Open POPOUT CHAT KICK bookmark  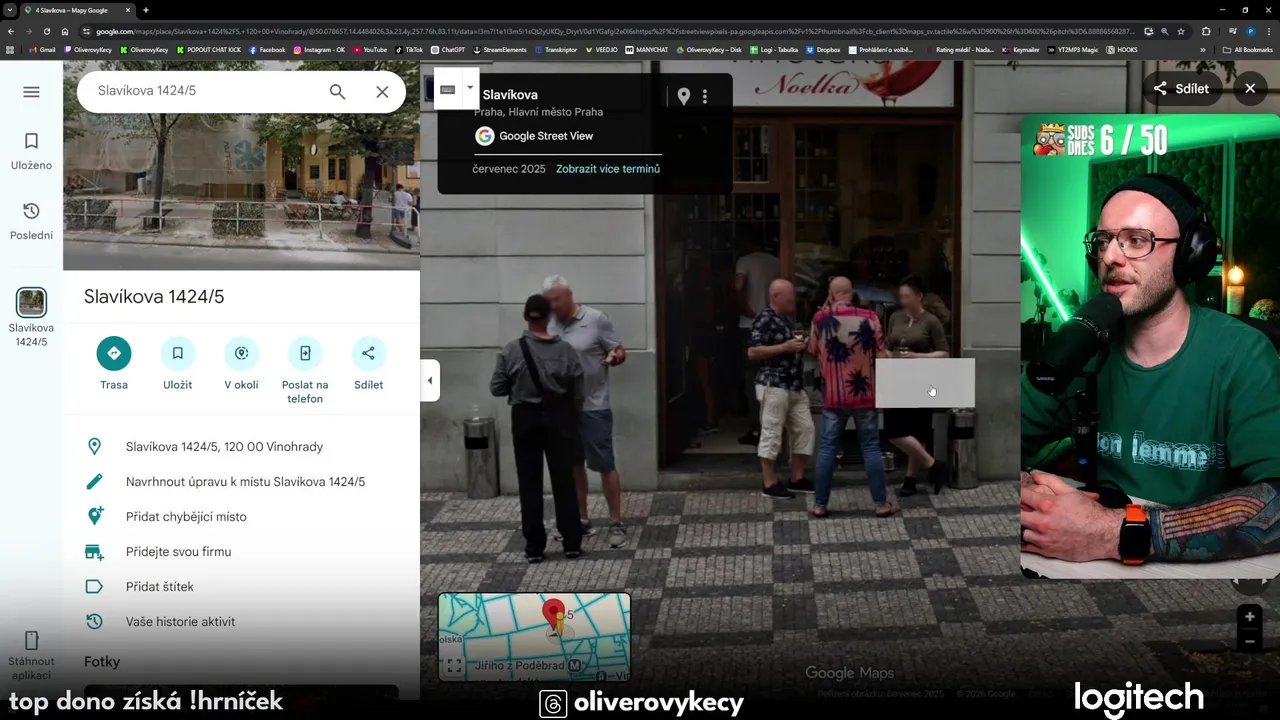coord(209,49)
